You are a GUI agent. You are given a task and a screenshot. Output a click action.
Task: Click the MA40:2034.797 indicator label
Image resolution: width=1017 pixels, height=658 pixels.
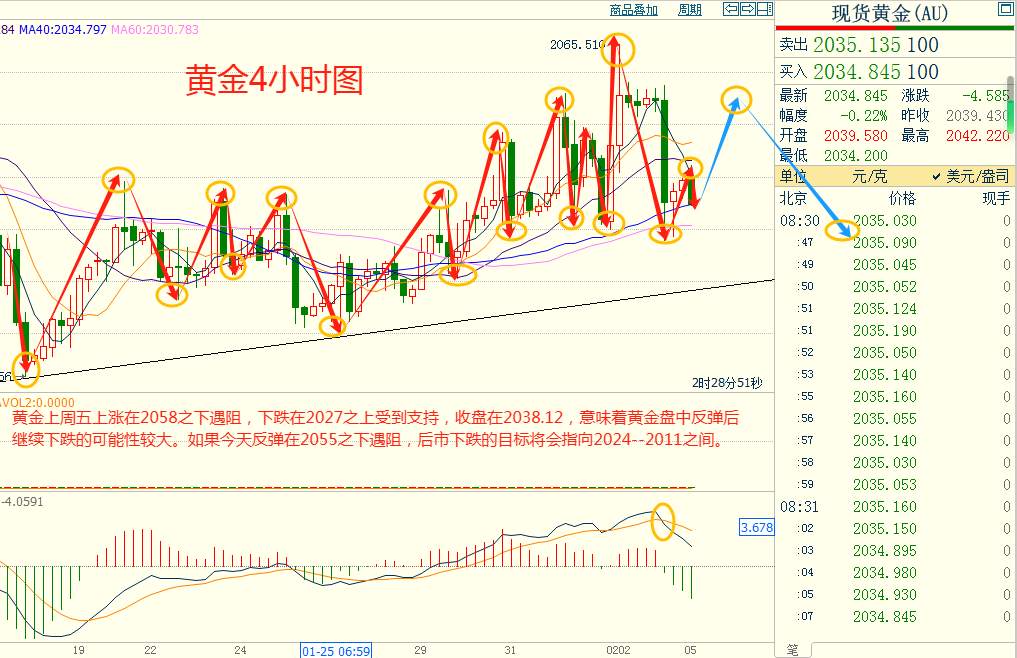[x=62, y=29]
